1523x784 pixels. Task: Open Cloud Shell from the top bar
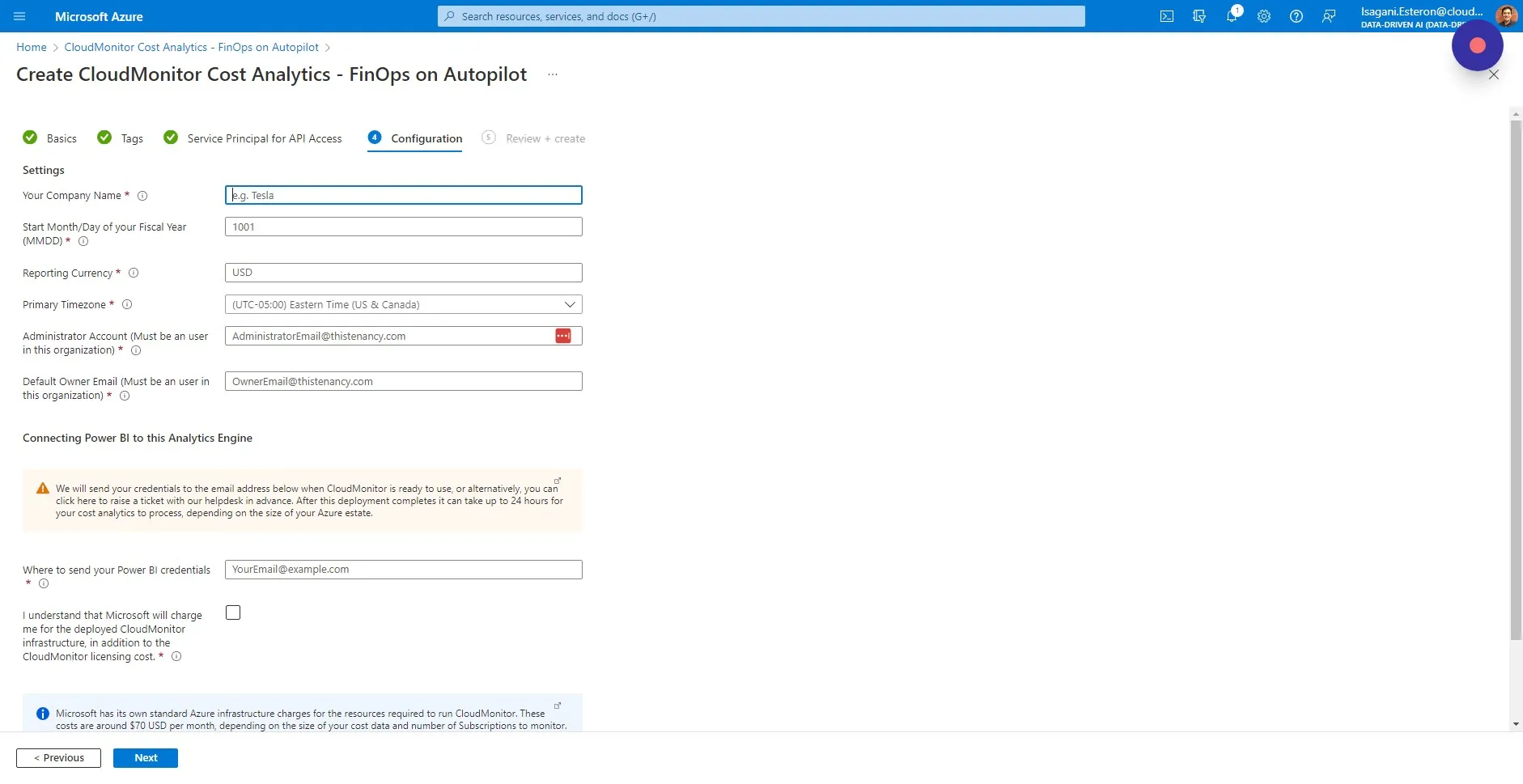(x=1167, y=16)
